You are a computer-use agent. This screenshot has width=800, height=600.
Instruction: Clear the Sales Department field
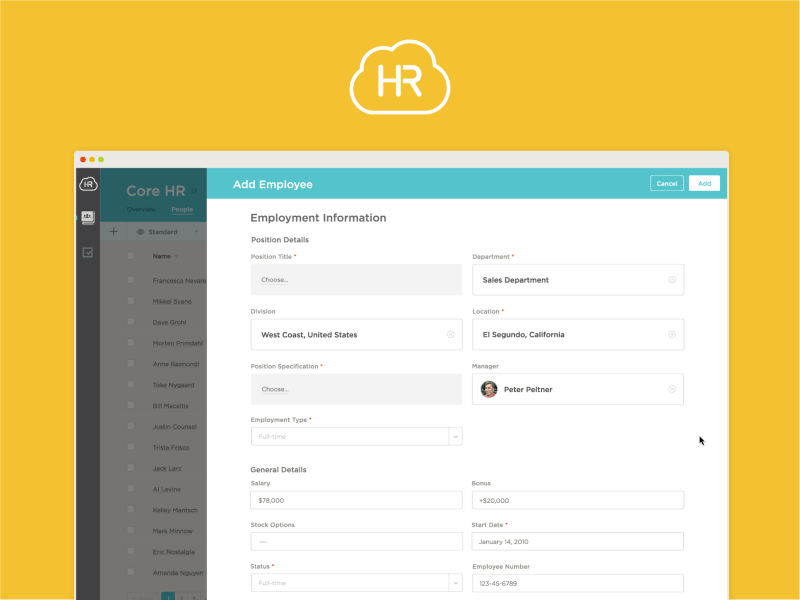coord(672,280)
